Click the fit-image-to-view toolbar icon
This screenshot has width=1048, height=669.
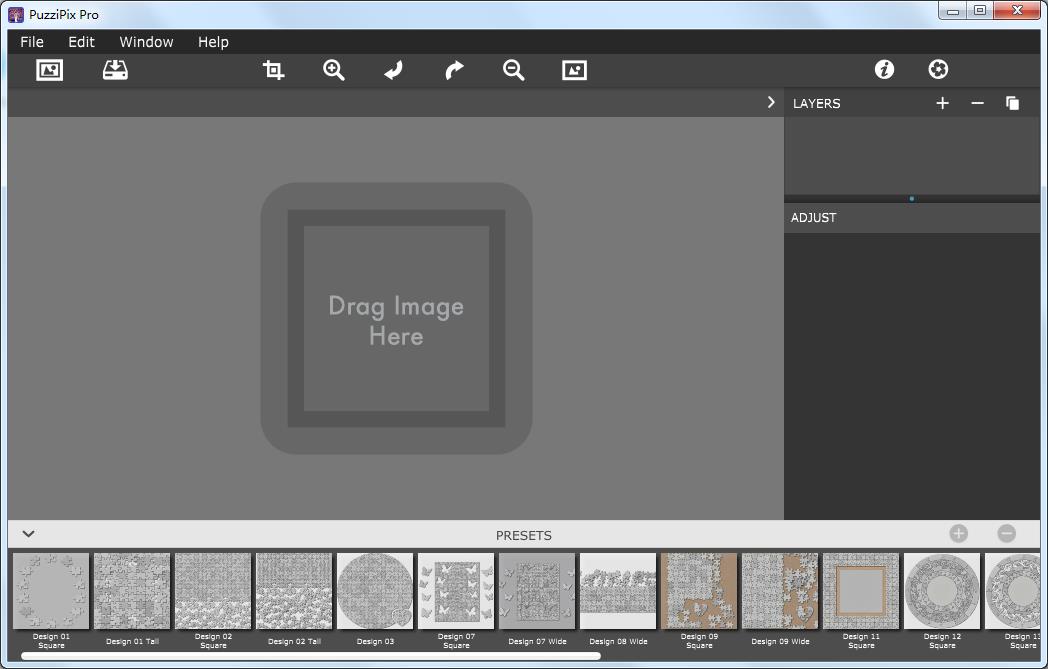point(574,70)
